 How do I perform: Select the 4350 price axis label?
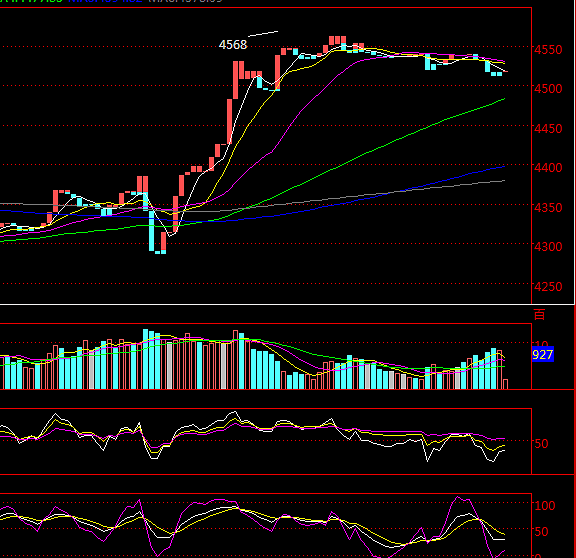click(548, 208)
